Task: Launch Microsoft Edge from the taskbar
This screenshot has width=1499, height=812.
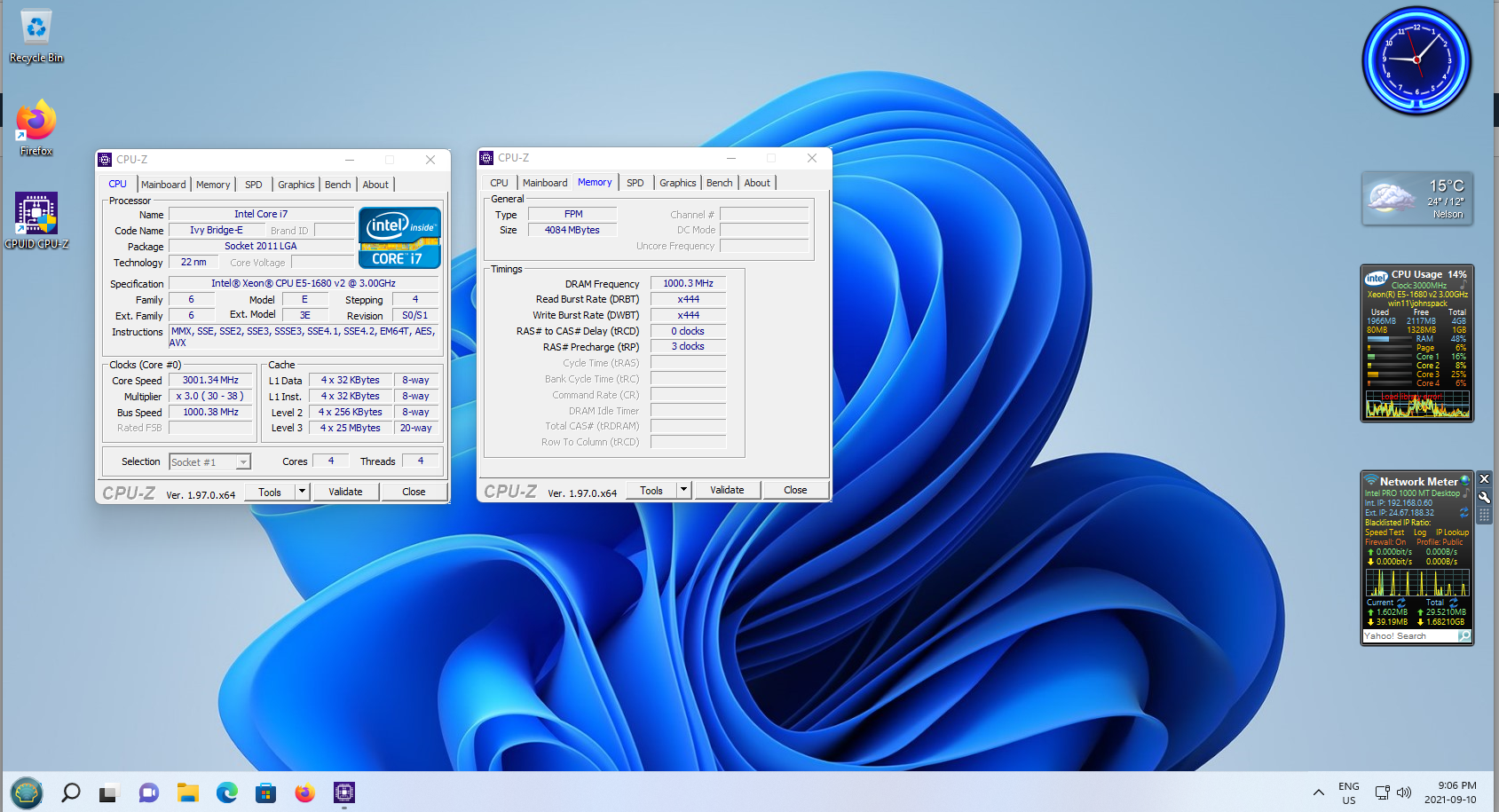Action: click(x=227, y=792)
